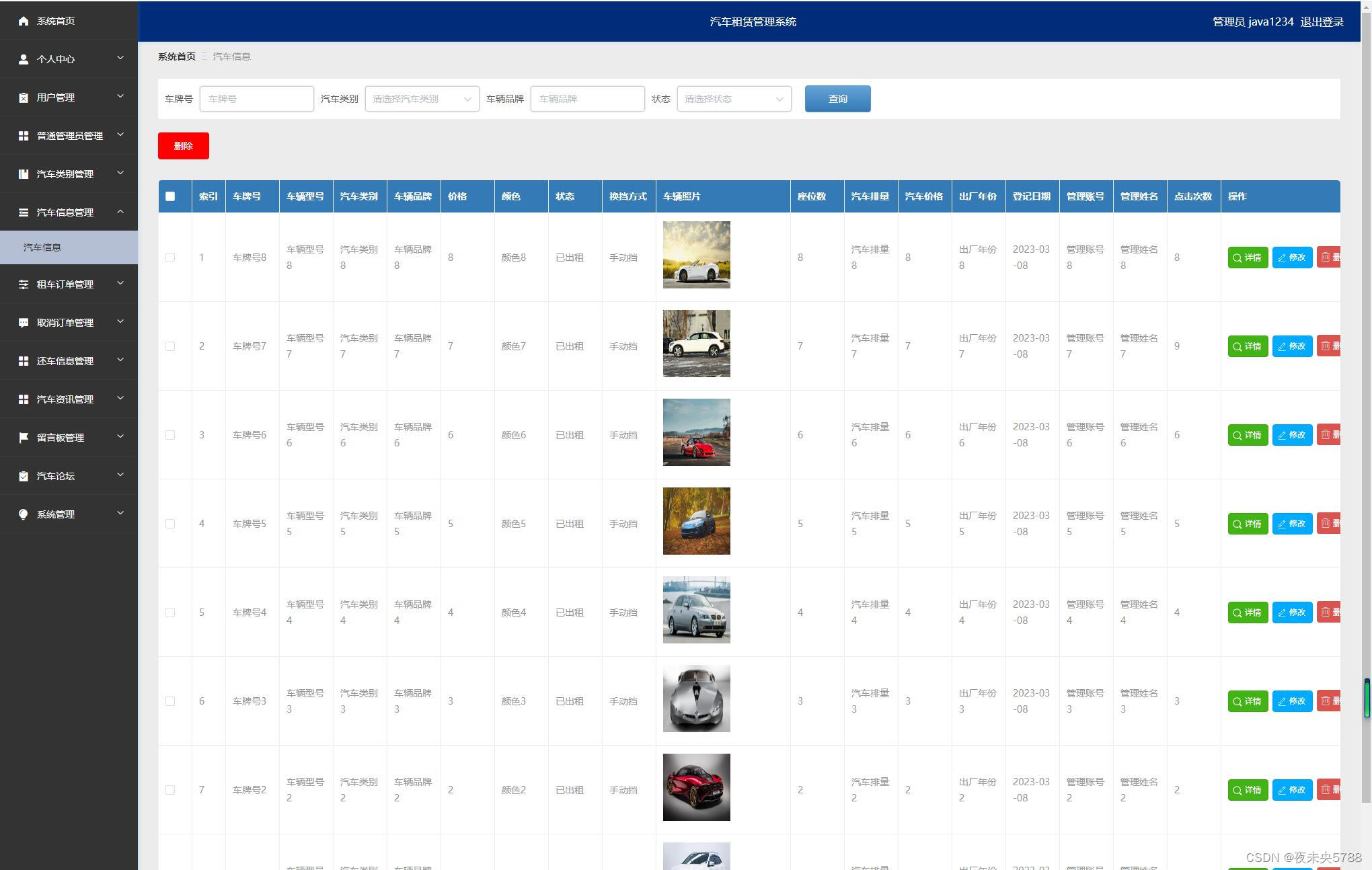This screenshot has height=870, width=1372.
Task: Click the 车牌号 search input field
Action: [x=256, y=99]
